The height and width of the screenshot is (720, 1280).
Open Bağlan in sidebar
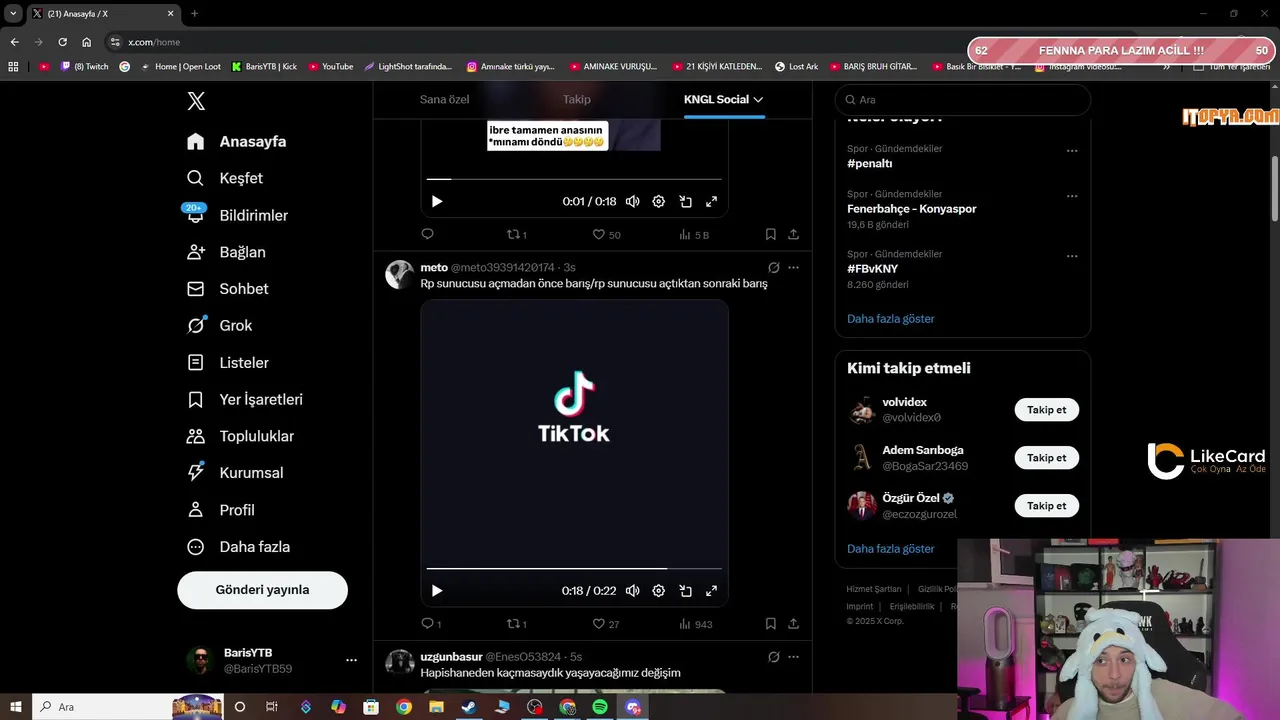[x=226, y=252]
